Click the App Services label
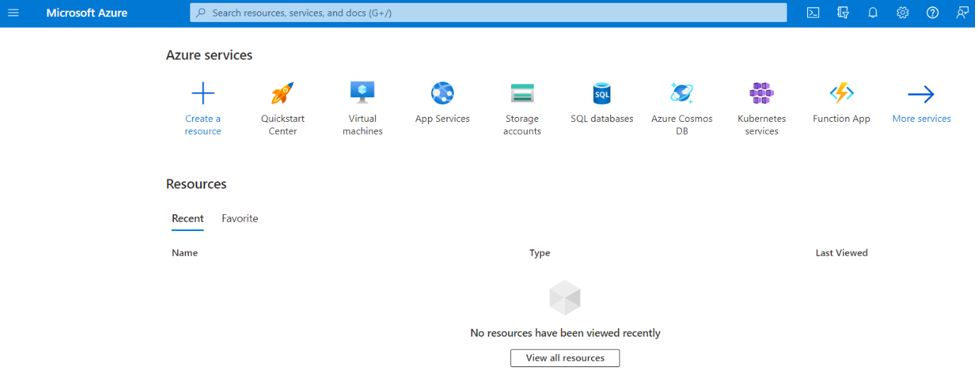977x385 pixels. click(x=442, y=118)
